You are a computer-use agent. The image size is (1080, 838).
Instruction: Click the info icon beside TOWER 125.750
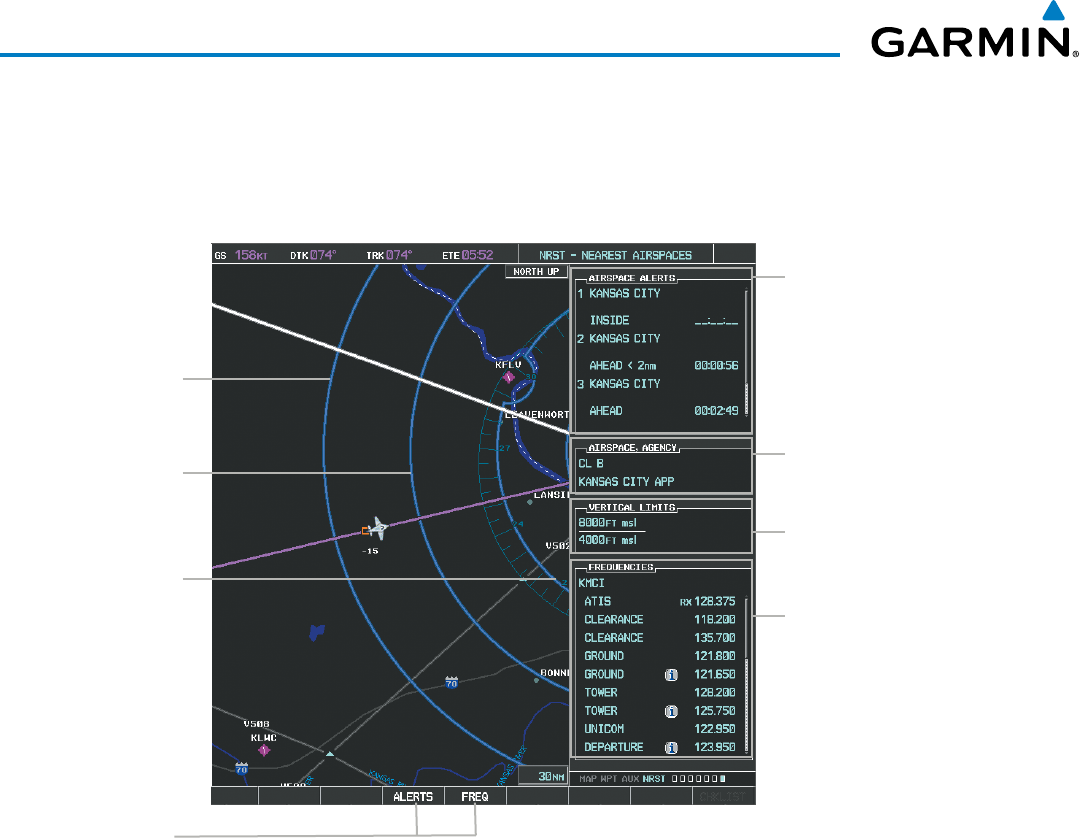pos(671,711)
